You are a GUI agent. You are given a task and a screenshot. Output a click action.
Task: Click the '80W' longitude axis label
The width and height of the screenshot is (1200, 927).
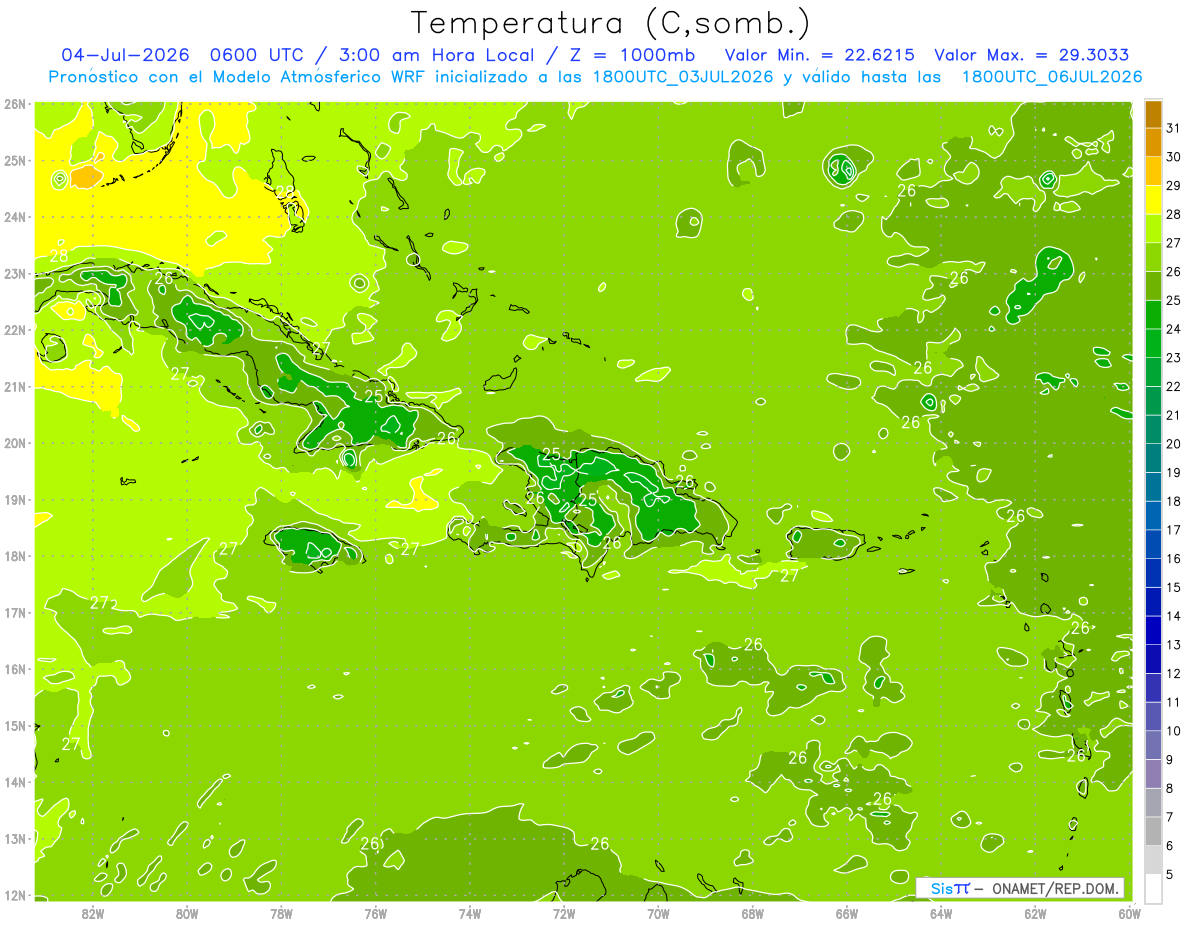(x=186, y=912)
